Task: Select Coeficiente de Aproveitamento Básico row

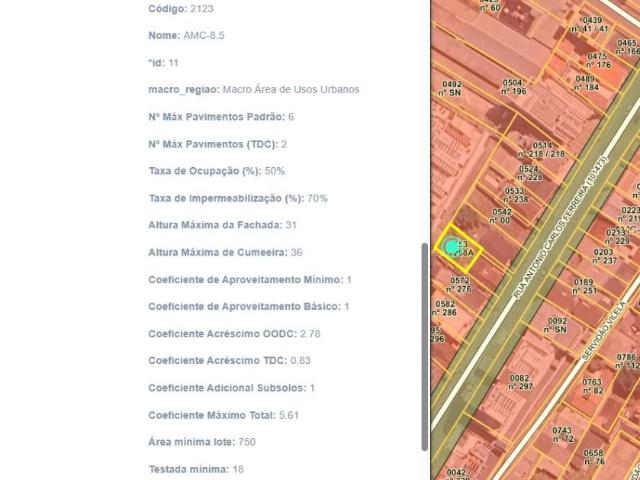Action: (x=249, y=307)
